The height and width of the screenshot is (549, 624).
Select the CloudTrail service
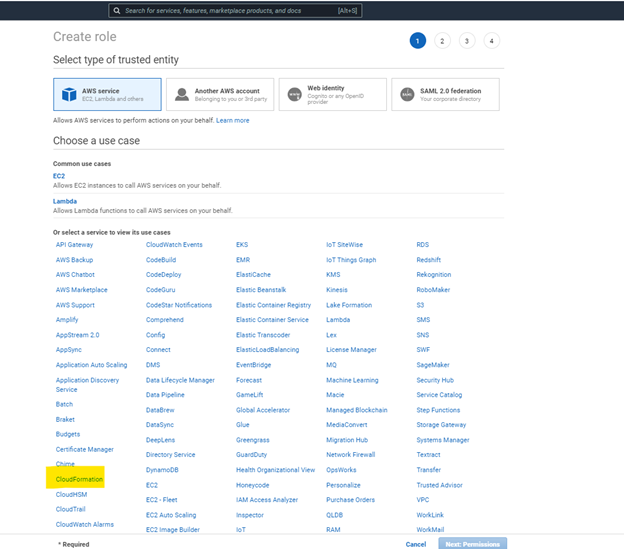(70, 509)
